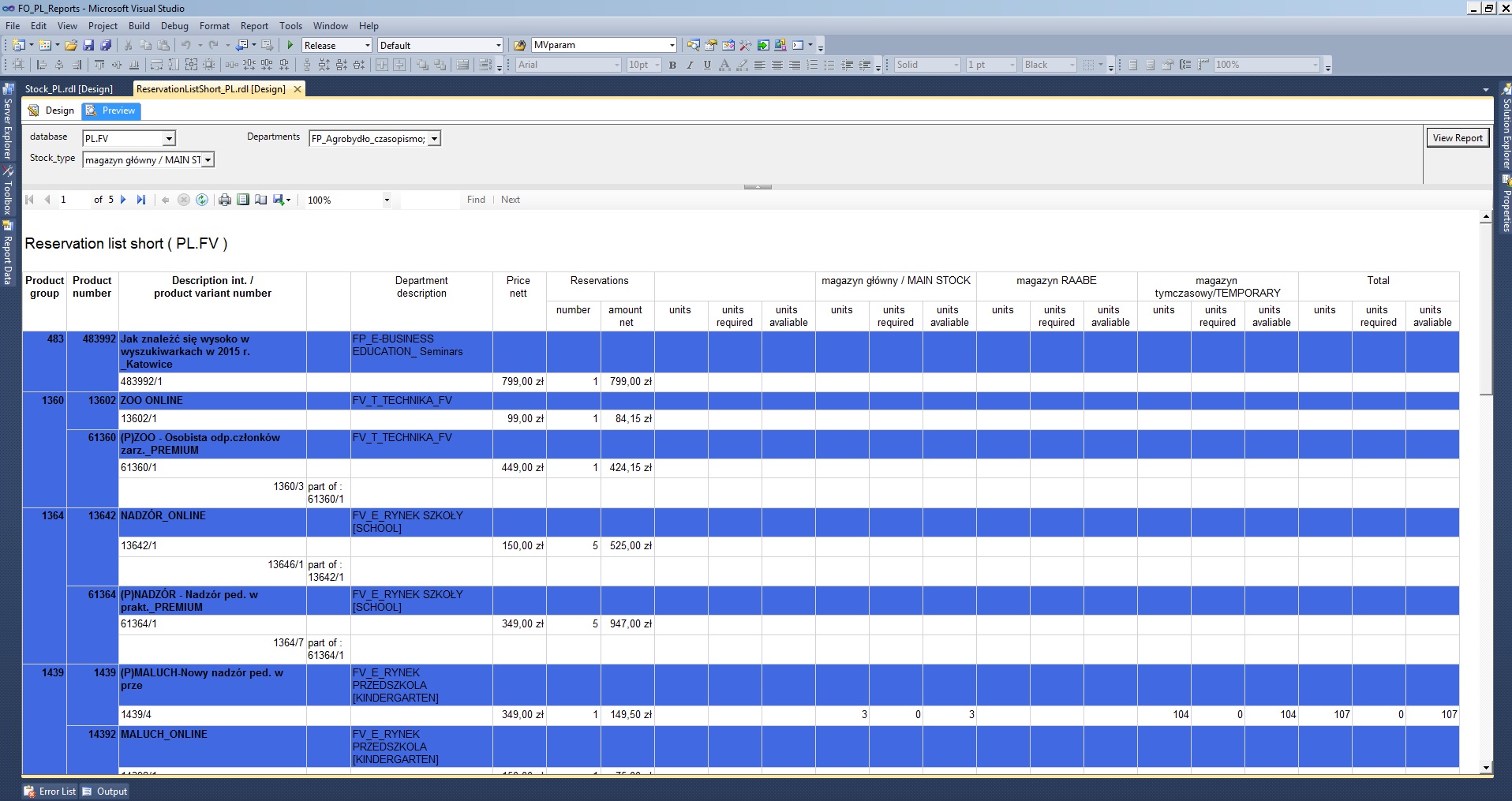Refresh the report preview
Screen dimensions: 1512x801
202,200
